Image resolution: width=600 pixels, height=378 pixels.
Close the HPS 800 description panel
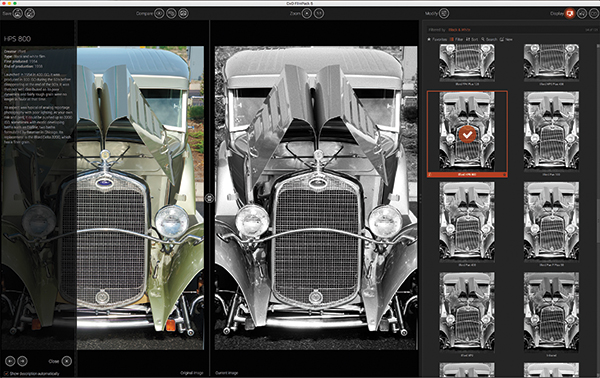67,361
